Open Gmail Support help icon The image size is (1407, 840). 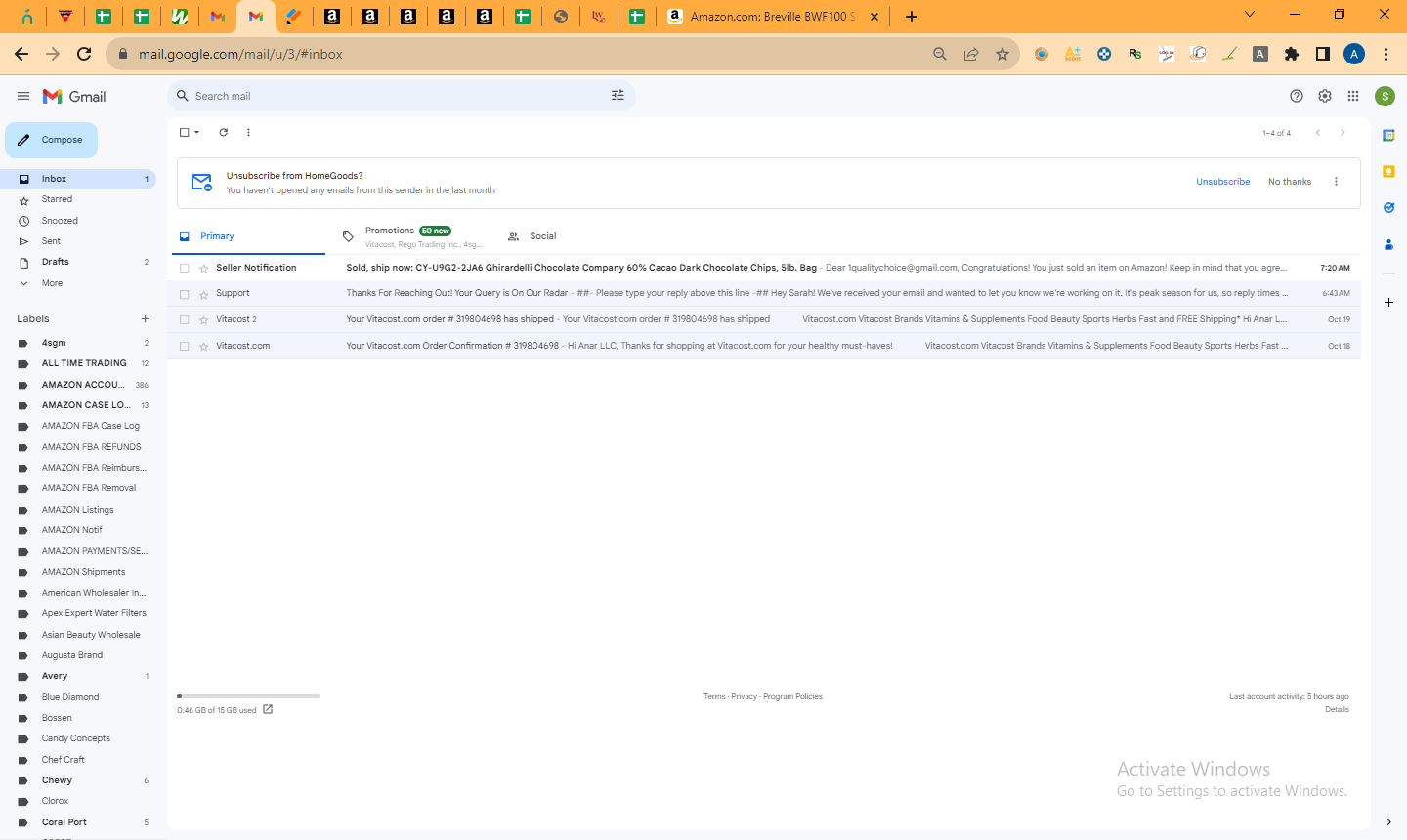point(1297,96)
